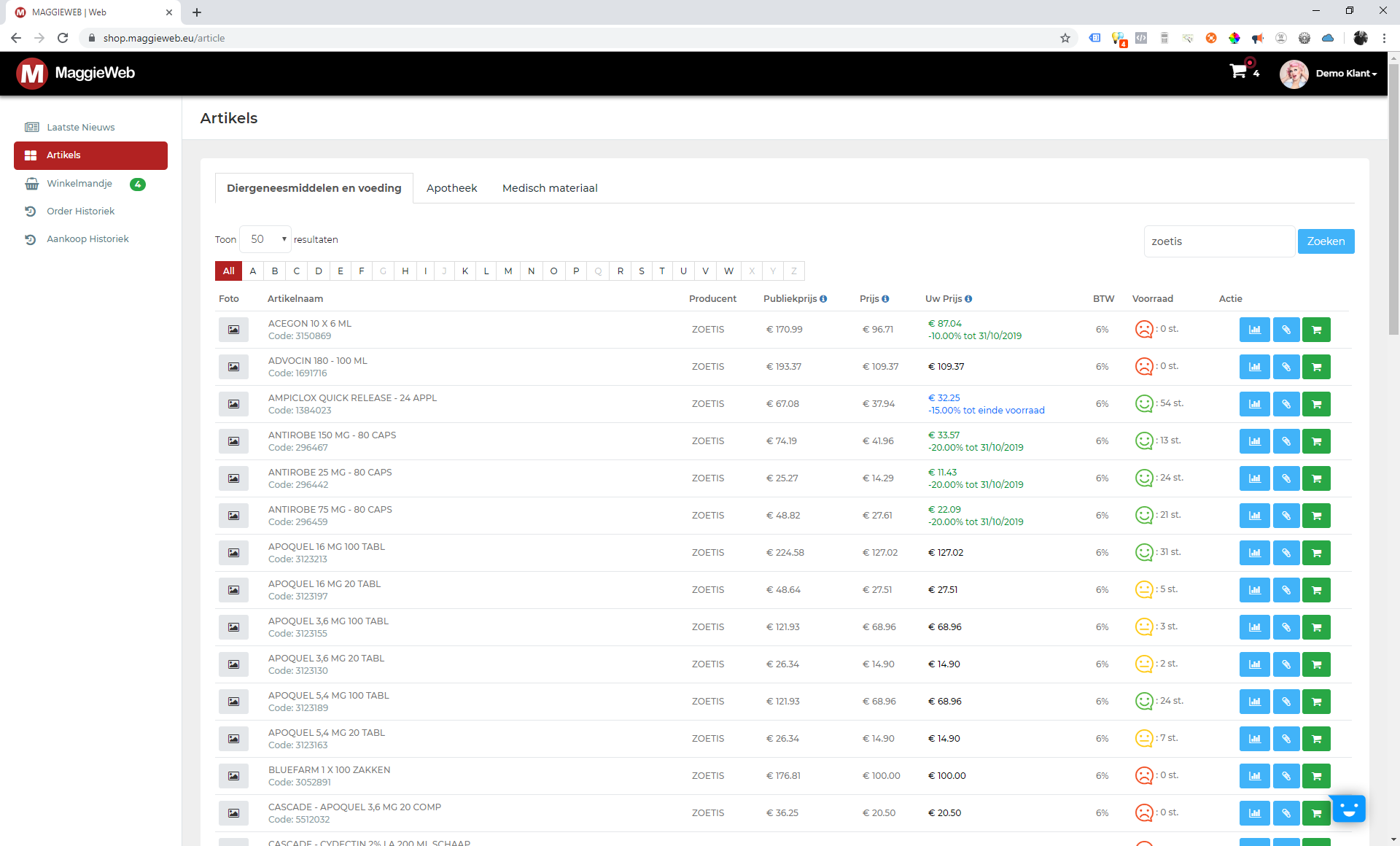Open photo placeholder for ACEGON 10 X 6 ML

tap(233, 330)
